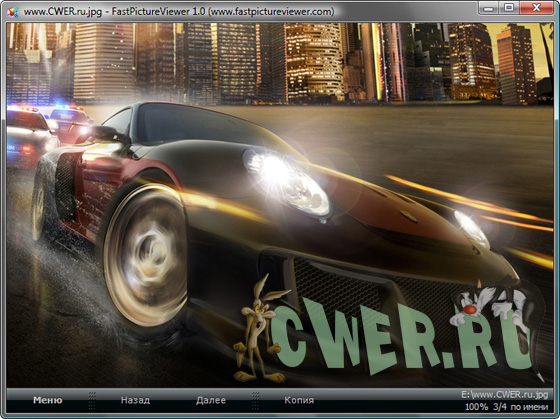Click the FastPictureViewer app icon in title bar

[12, 11]
